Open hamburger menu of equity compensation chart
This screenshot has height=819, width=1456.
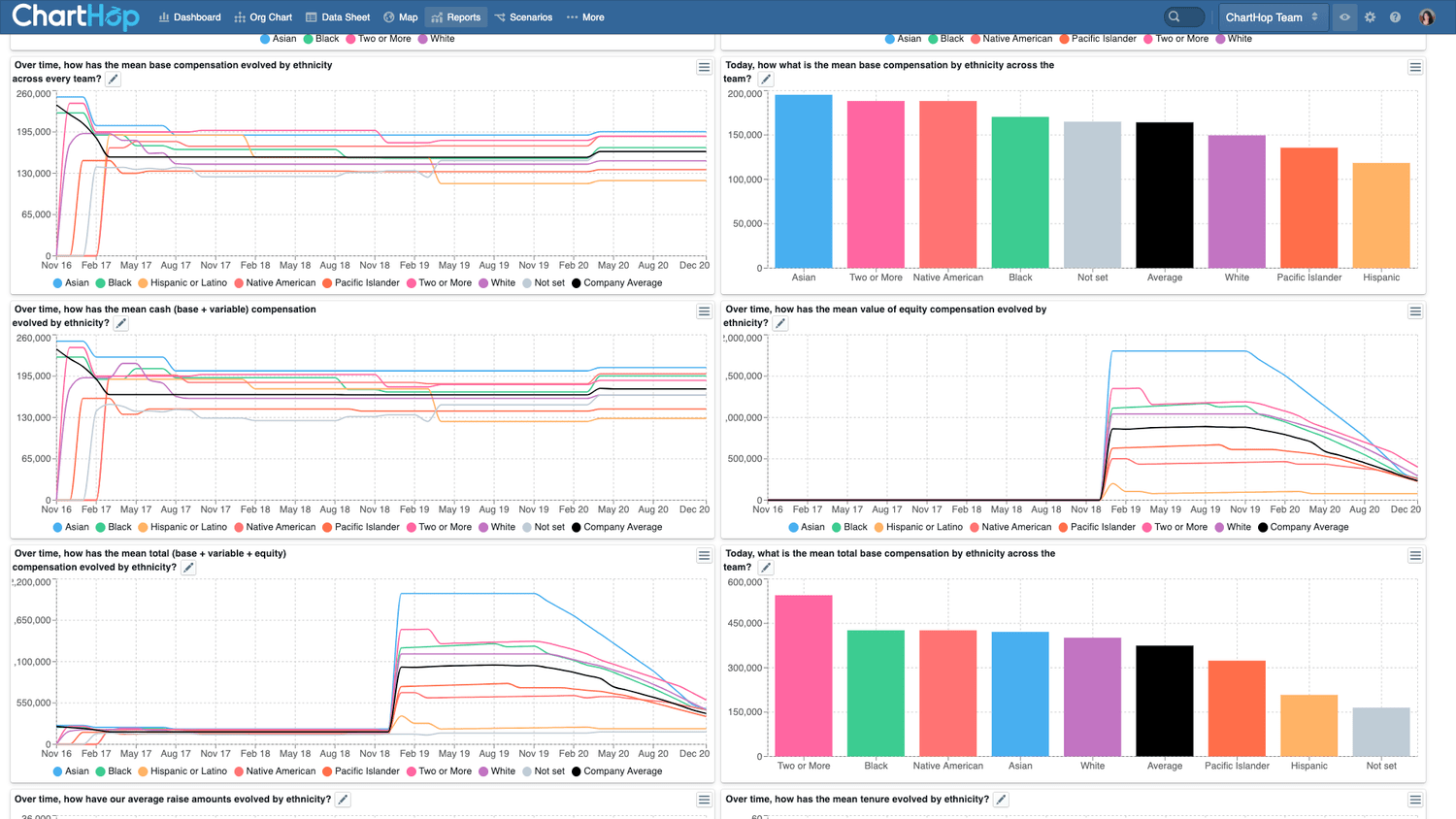pos(1414,311)
